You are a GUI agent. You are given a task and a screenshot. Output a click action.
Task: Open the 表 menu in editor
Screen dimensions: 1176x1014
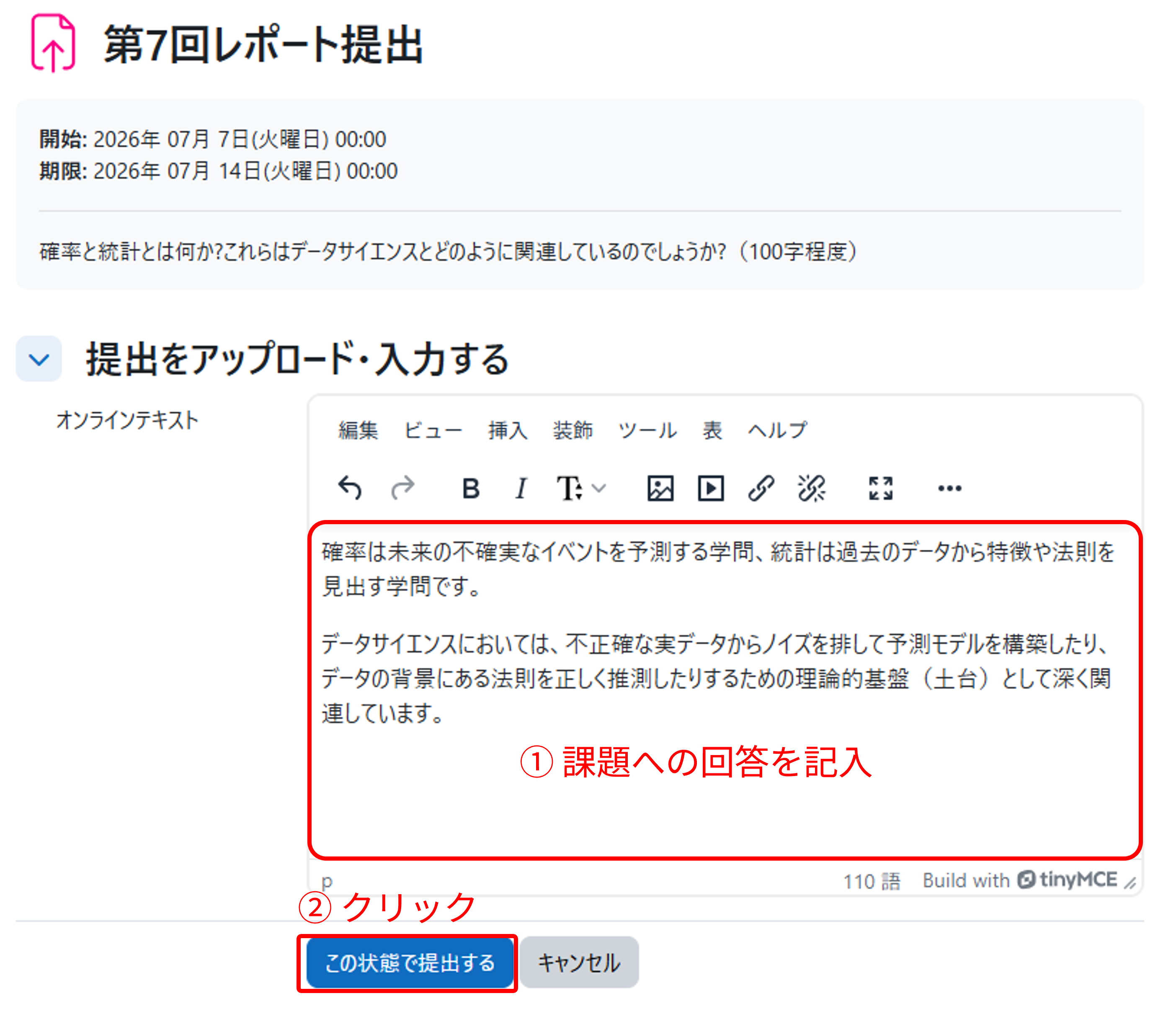tap(712, 430)
